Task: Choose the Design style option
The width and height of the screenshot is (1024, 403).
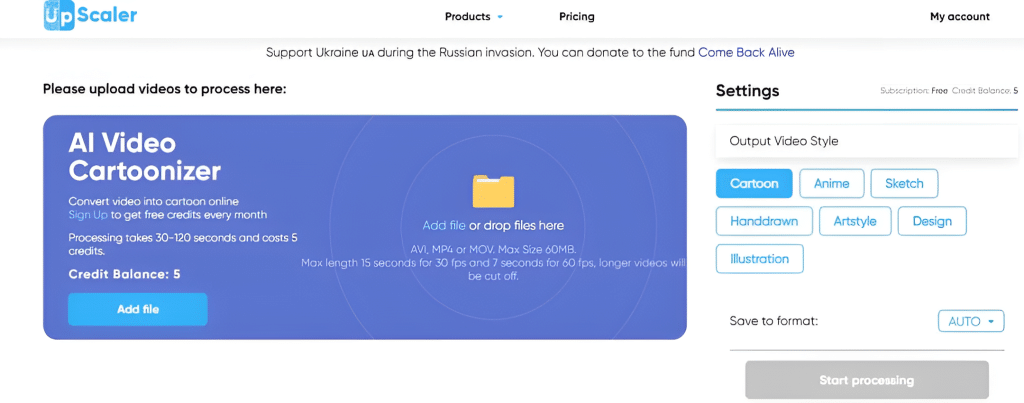Action: pos(932,221)
